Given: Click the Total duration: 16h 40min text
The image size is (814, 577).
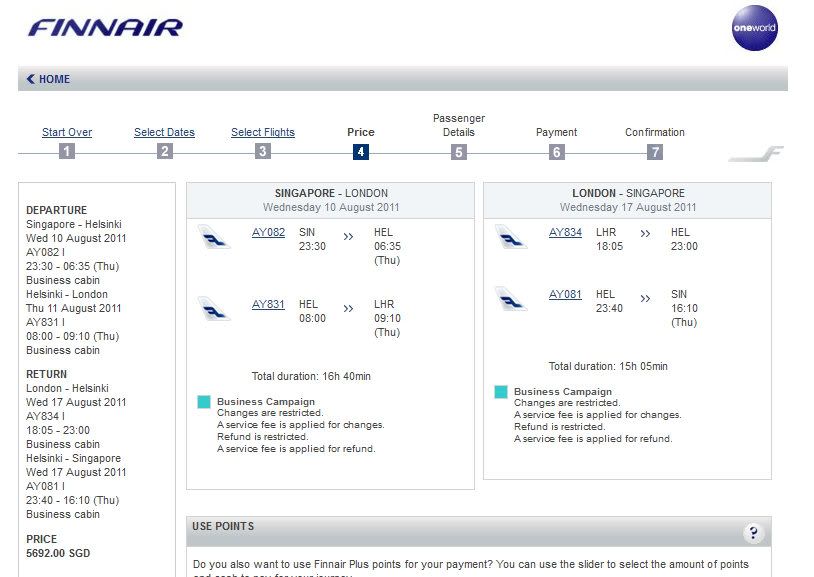Looking at the screenshot, I should point(311,377).
